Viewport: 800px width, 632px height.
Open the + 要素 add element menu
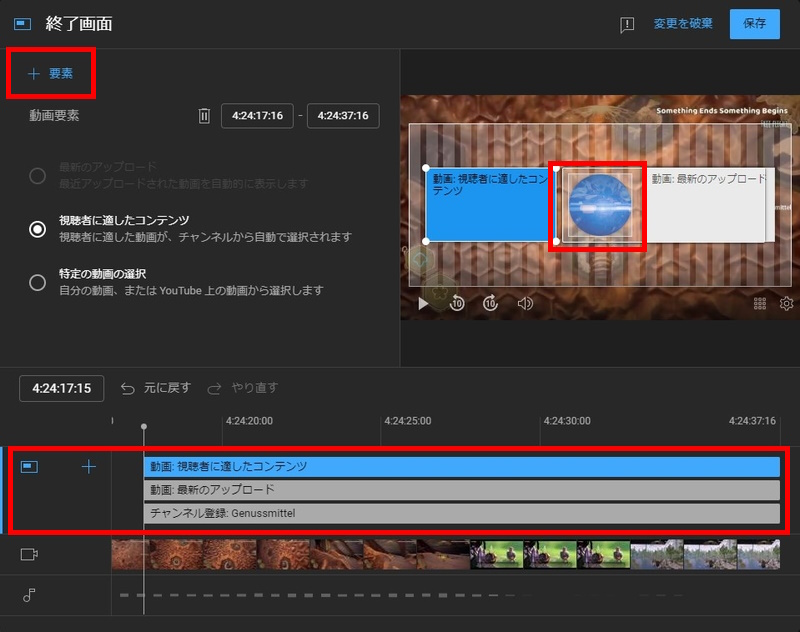point(50,74)
